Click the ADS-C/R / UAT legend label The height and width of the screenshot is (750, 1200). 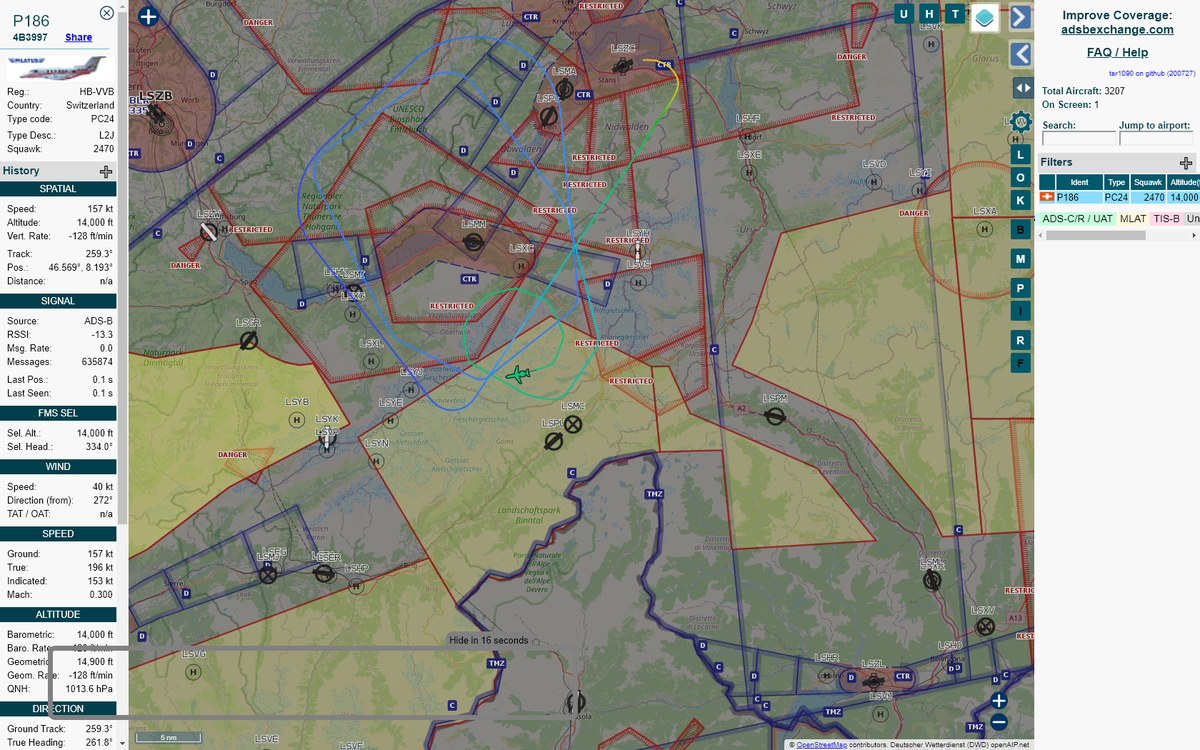1078,218
